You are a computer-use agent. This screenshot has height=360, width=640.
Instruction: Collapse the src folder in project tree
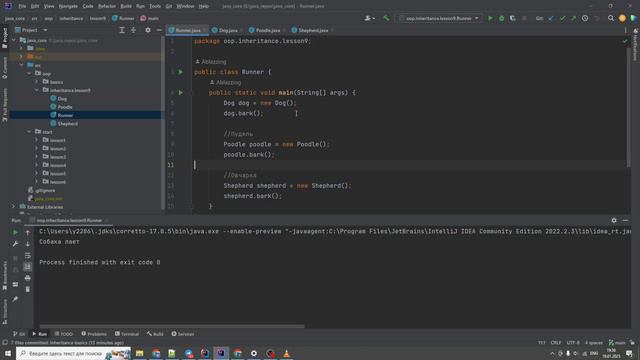[22, 65]
